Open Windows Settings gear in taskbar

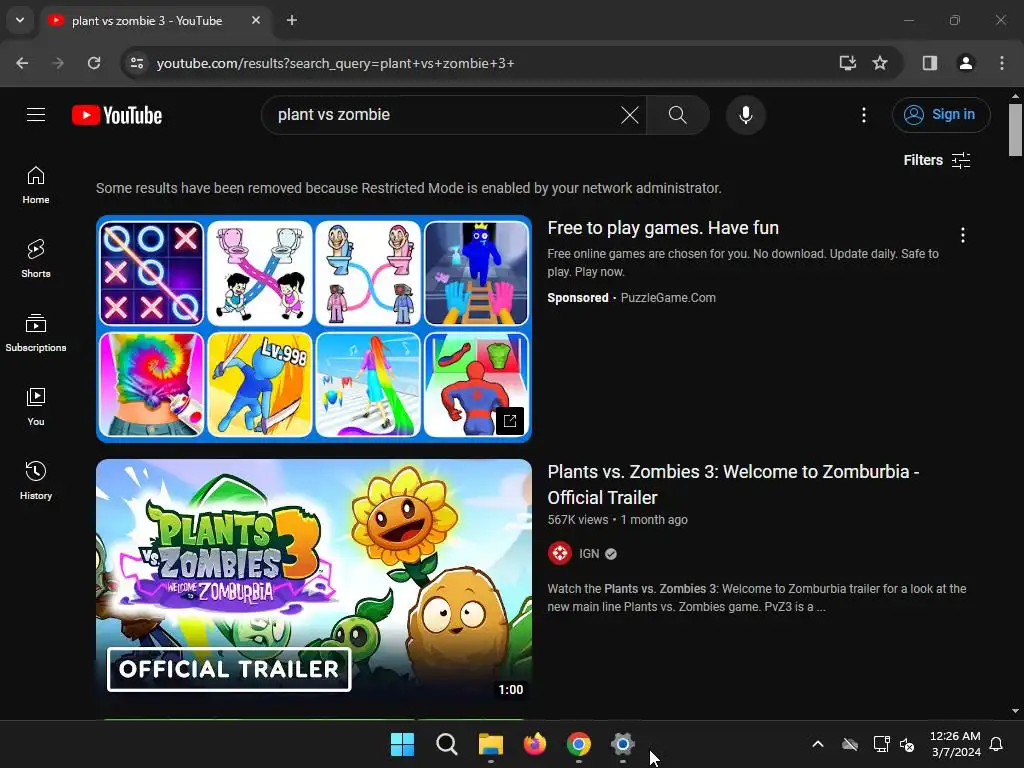[622, 744]
